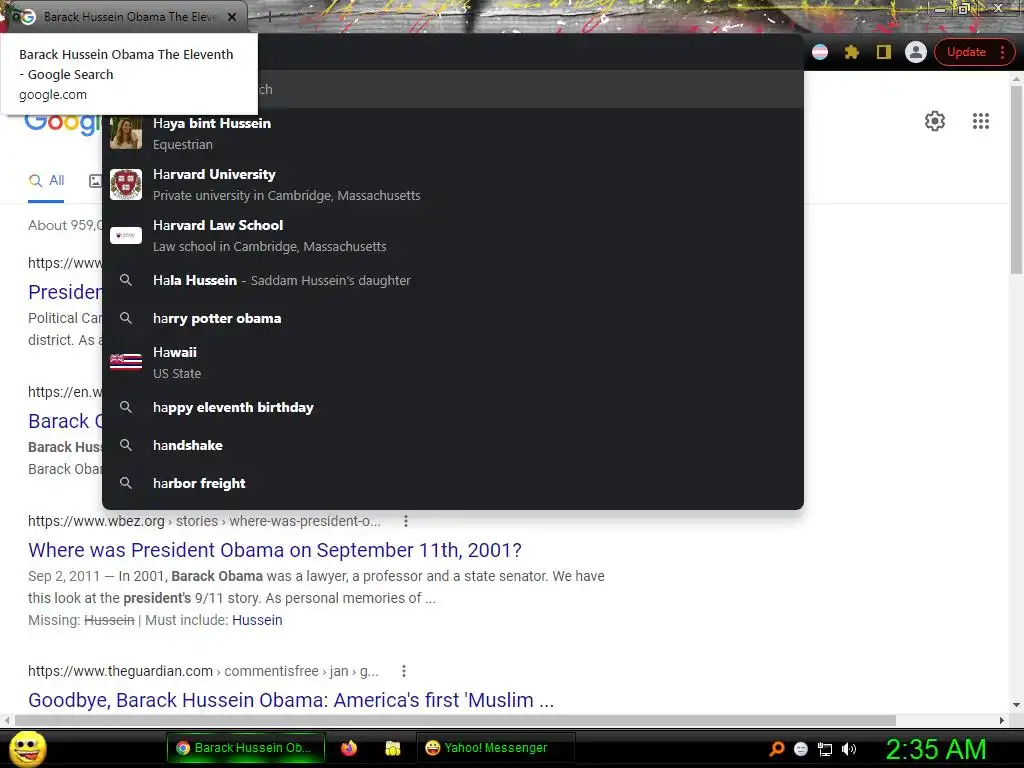Open the Chrome profile avatar
The width and height of the screenshot is (1024, 768).
point(916,52)
